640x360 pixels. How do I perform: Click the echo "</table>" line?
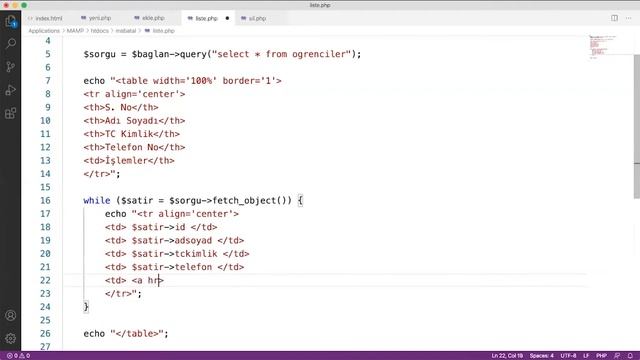[126, 334]
